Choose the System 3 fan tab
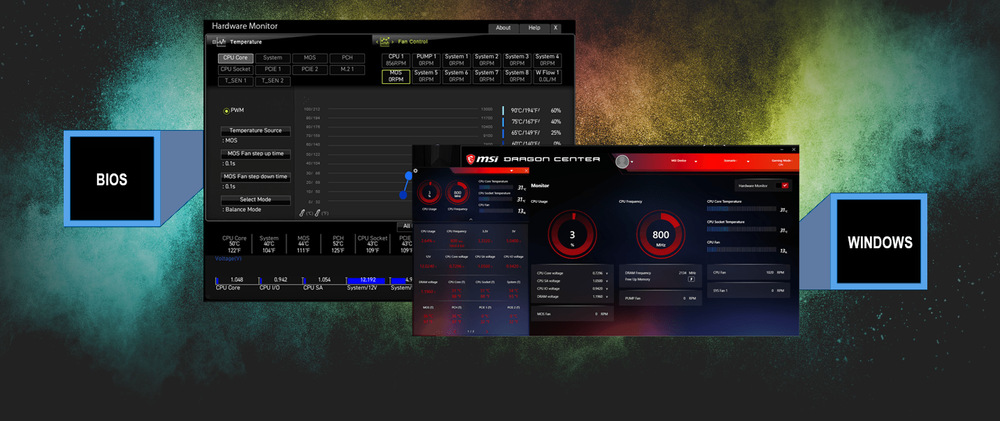The height and width of the screenshot is (421, 1000). 517,60
